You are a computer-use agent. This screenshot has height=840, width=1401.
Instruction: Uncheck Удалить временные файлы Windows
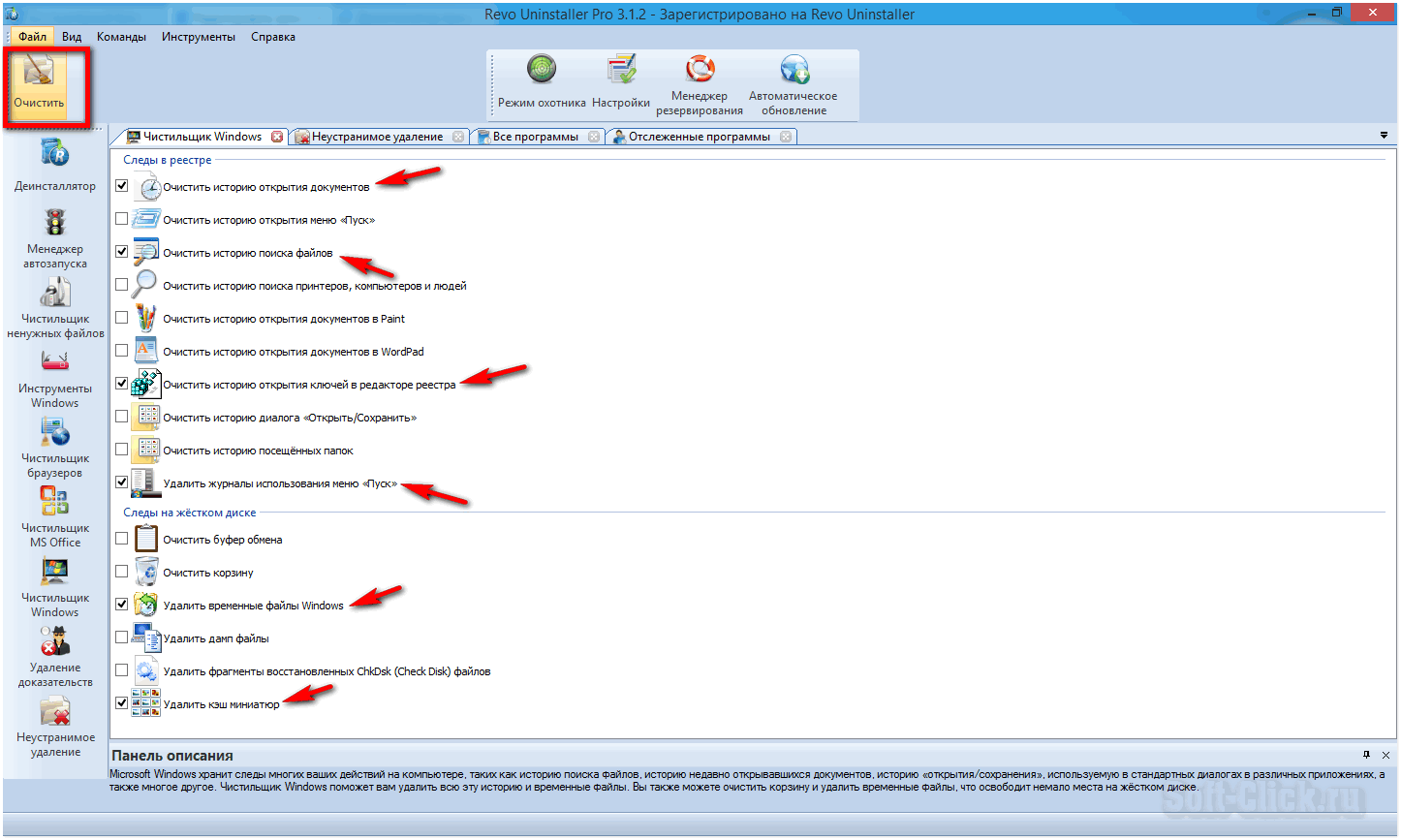(121, 604)
